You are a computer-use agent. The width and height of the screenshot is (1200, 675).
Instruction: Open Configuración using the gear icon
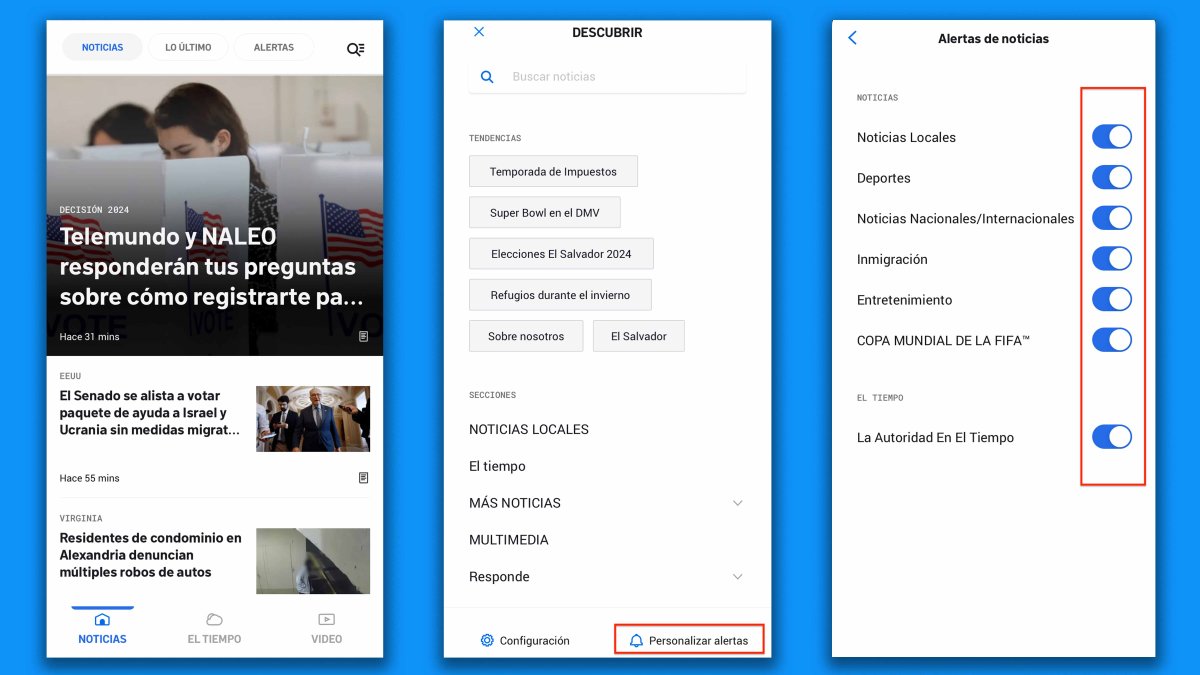click(487, 639)
